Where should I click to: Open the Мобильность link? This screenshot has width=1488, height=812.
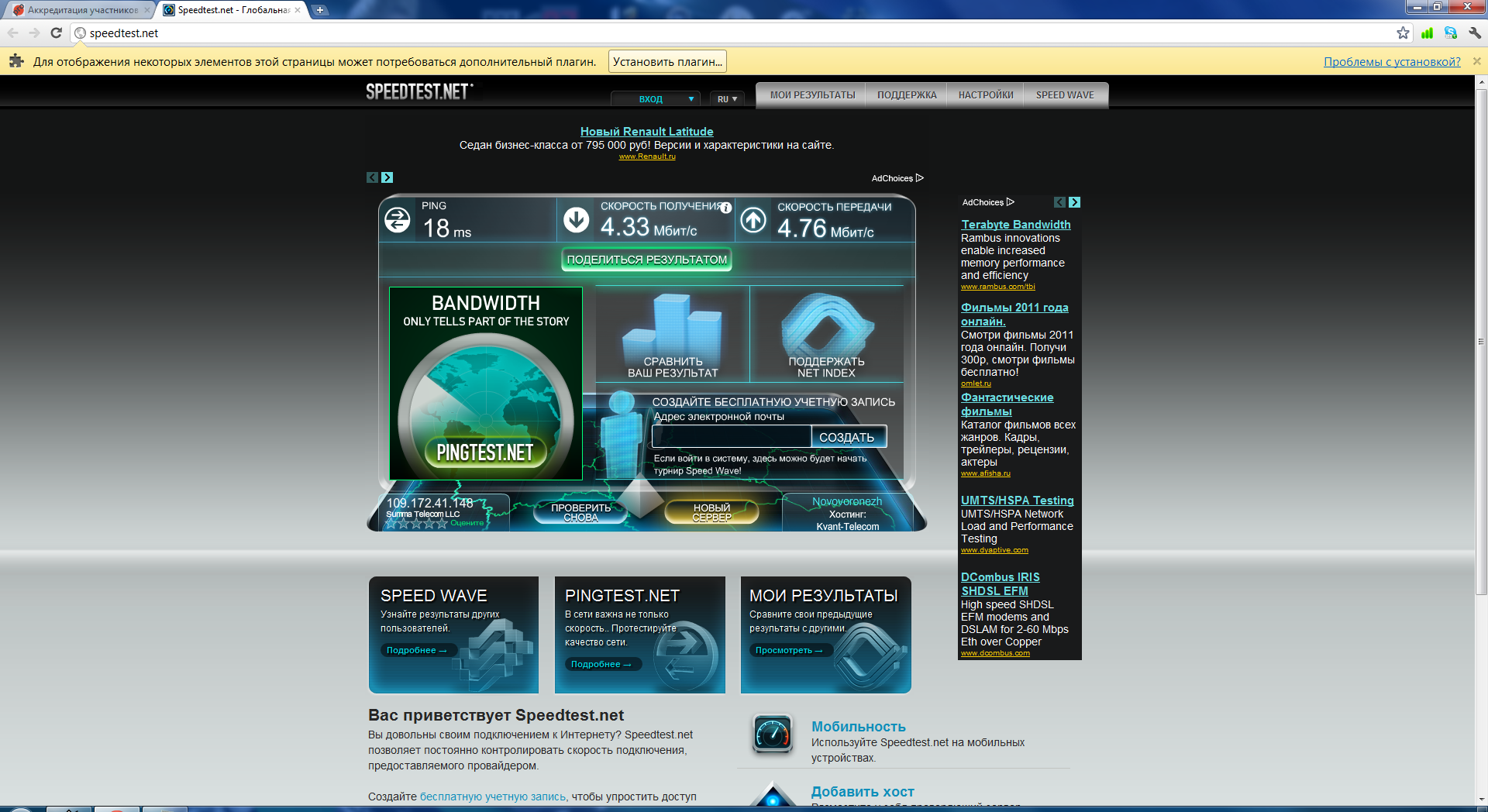point(858,727)
